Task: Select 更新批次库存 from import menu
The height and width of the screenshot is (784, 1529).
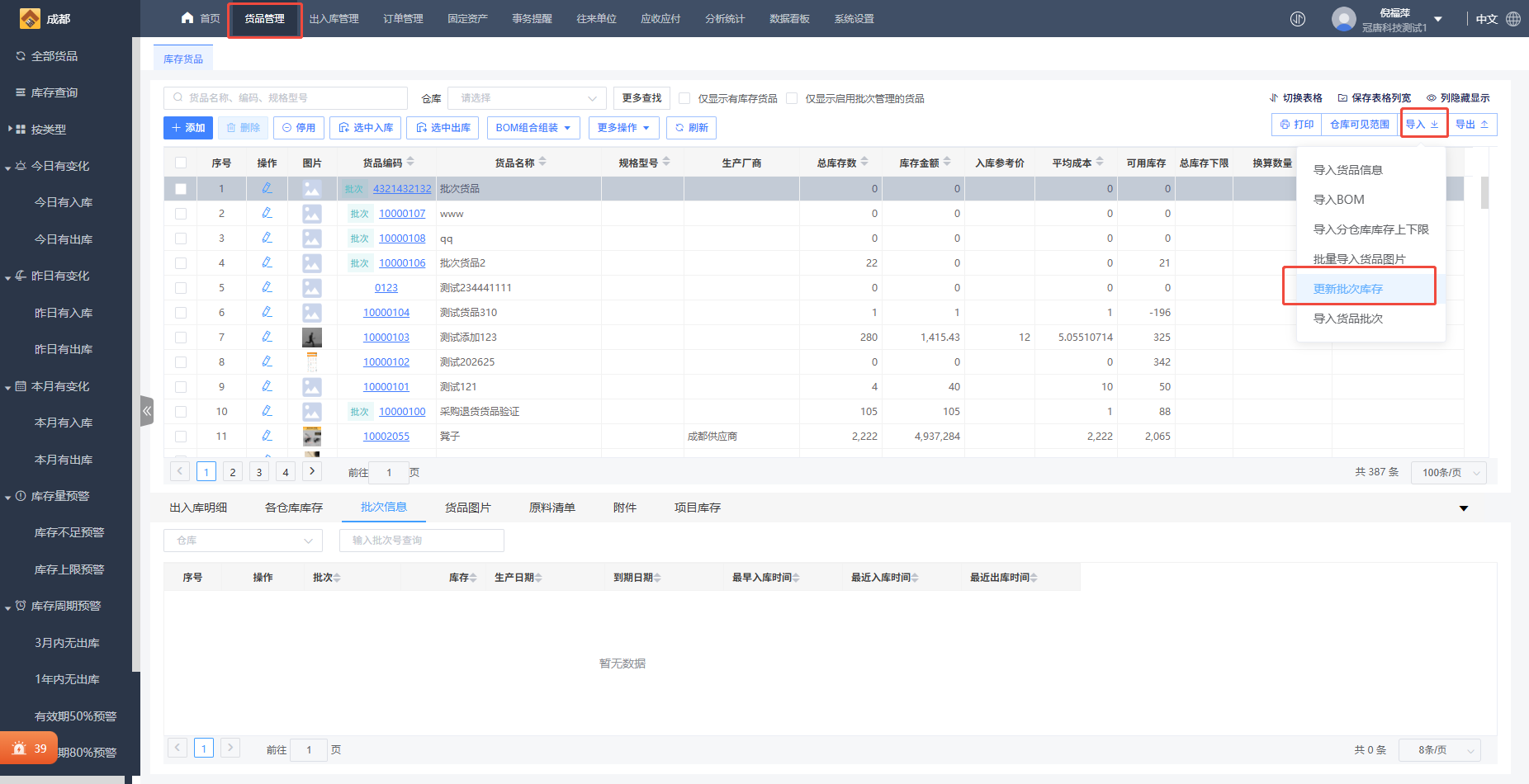Action: pyautogui.click(x=1347, y=289)
